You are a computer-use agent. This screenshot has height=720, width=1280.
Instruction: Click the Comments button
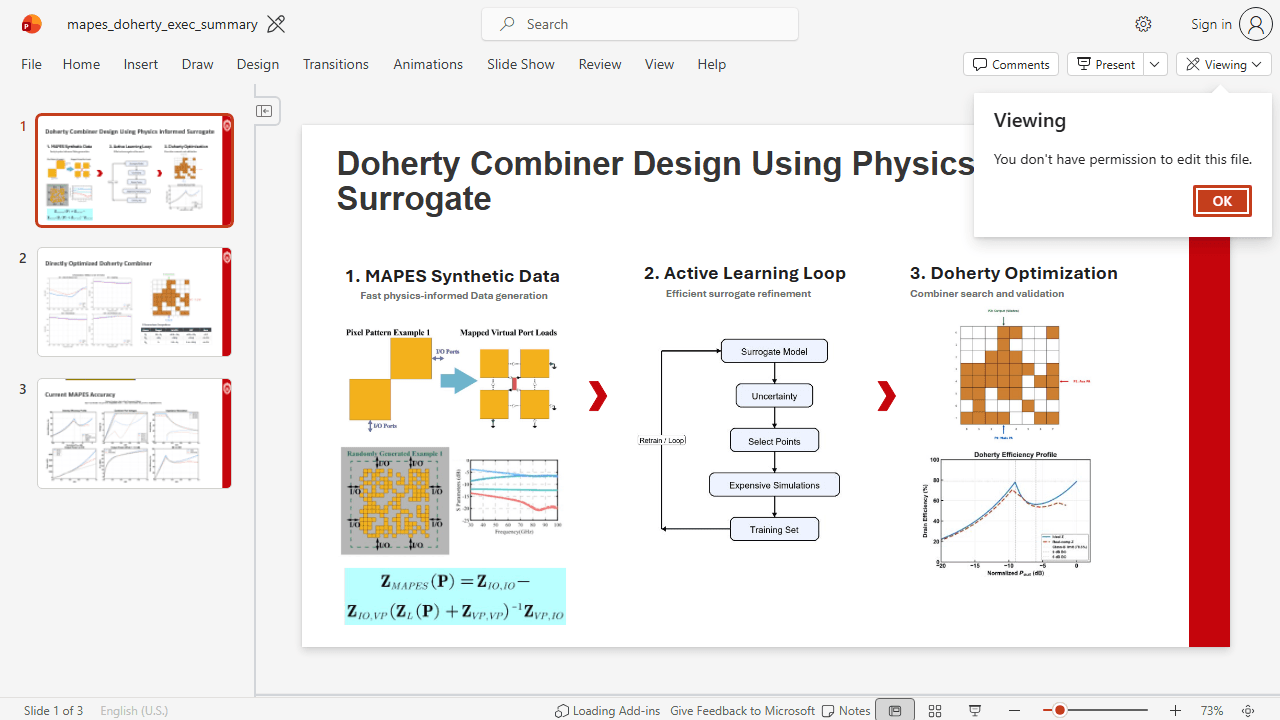(1011, 64)
